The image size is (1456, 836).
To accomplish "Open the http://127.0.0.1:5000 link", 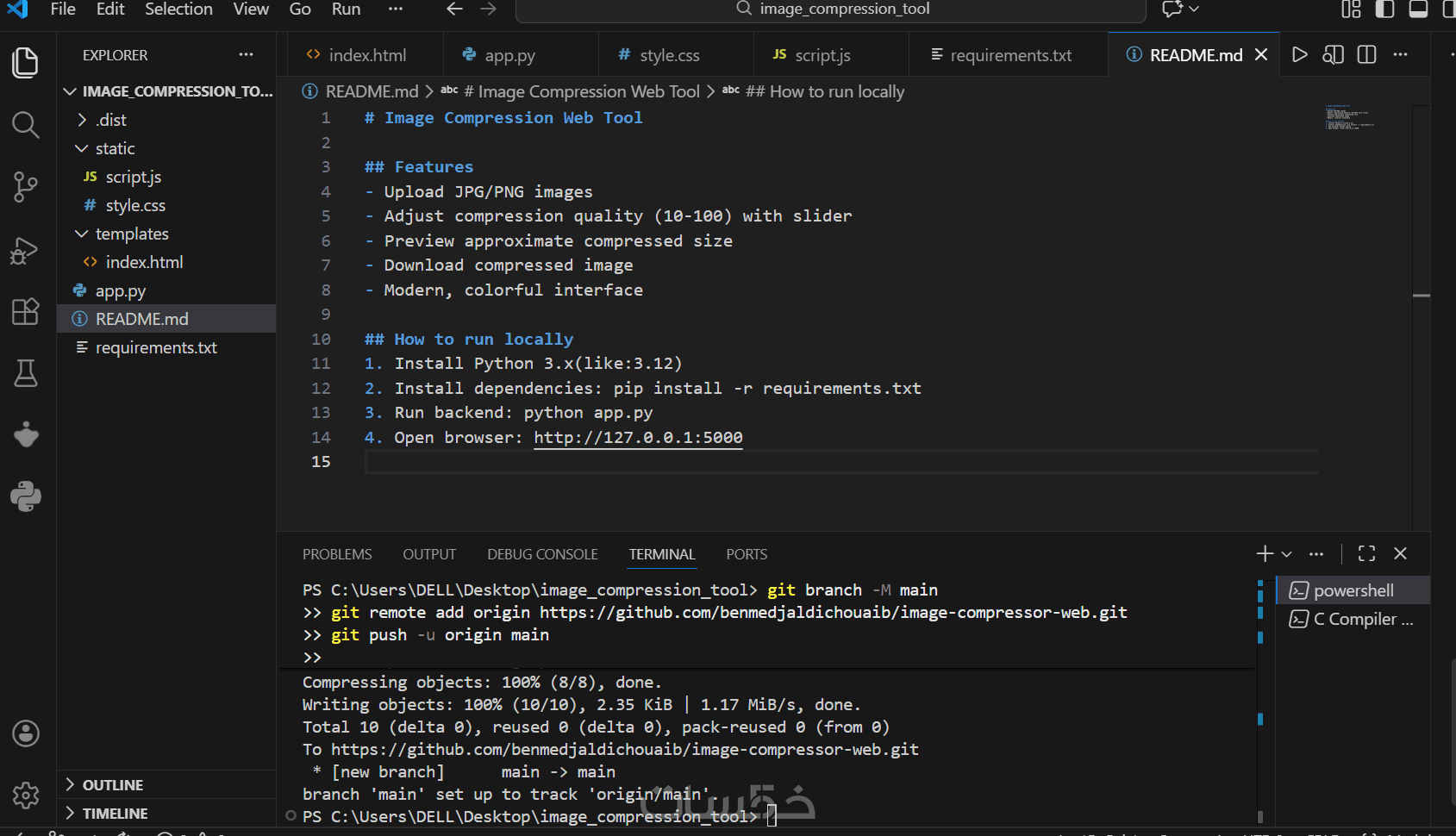I will (x=638, y=438).
